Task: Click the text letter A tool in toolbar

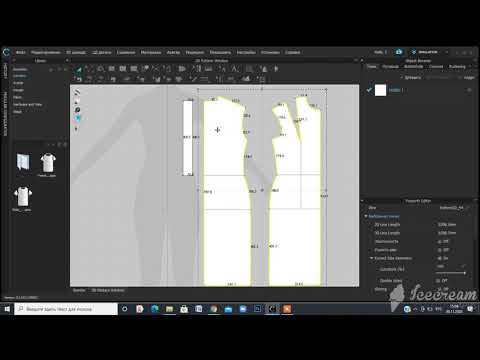Action: tap(234, 69)
